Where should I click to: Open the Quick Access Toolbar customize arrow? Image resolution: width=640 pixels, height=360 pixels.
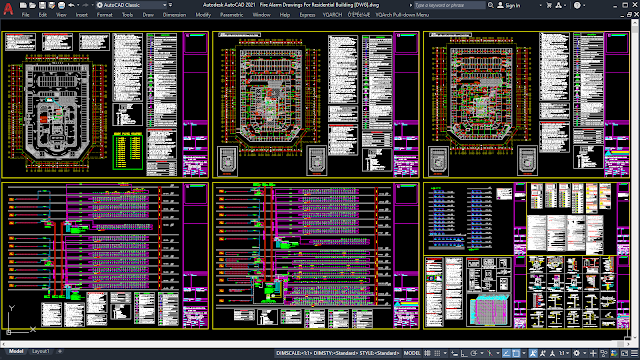170,5
